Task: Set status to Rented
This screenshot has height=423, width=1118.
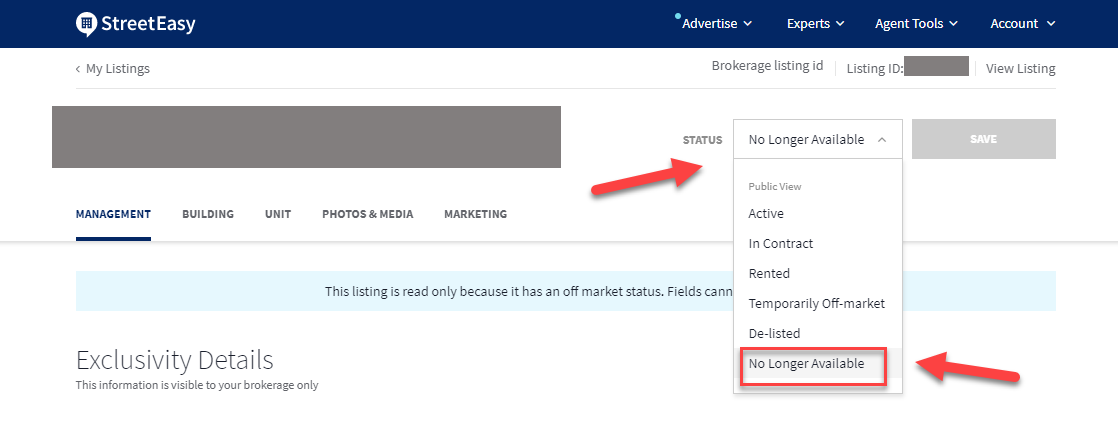Action: click(769, 274)
